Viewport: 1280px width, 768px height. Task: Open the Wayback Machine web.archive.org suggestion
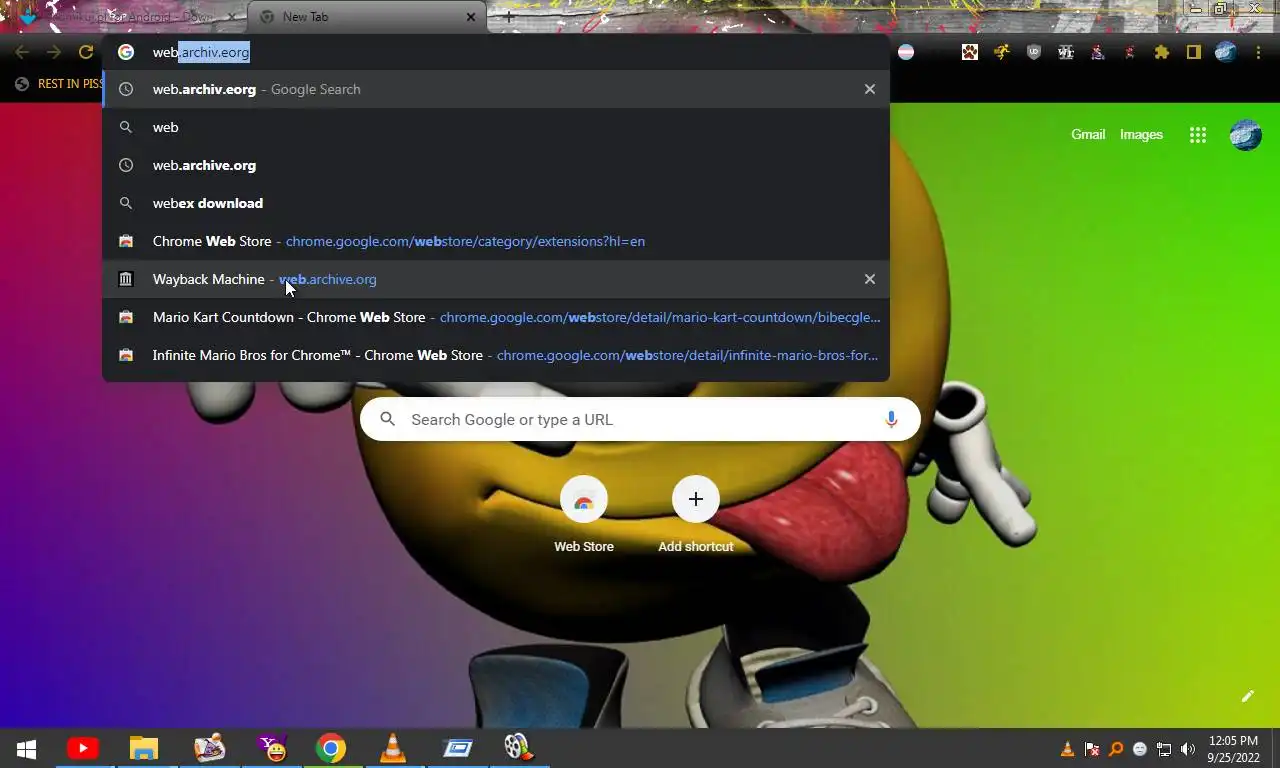pos(496,279)
